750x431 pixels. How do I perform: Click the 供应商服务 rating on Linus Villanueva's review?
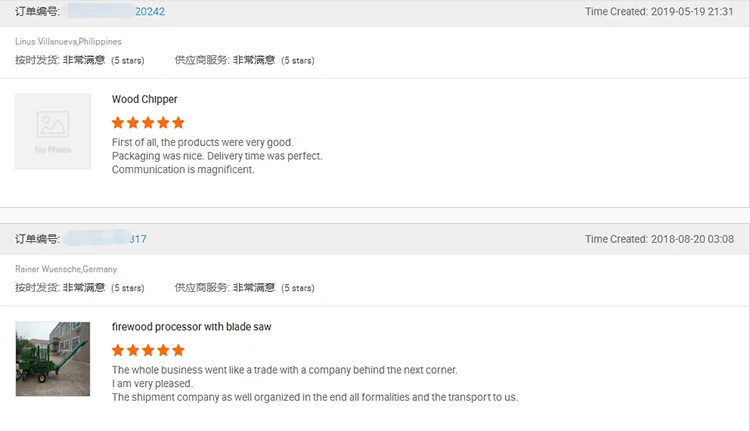245,61
